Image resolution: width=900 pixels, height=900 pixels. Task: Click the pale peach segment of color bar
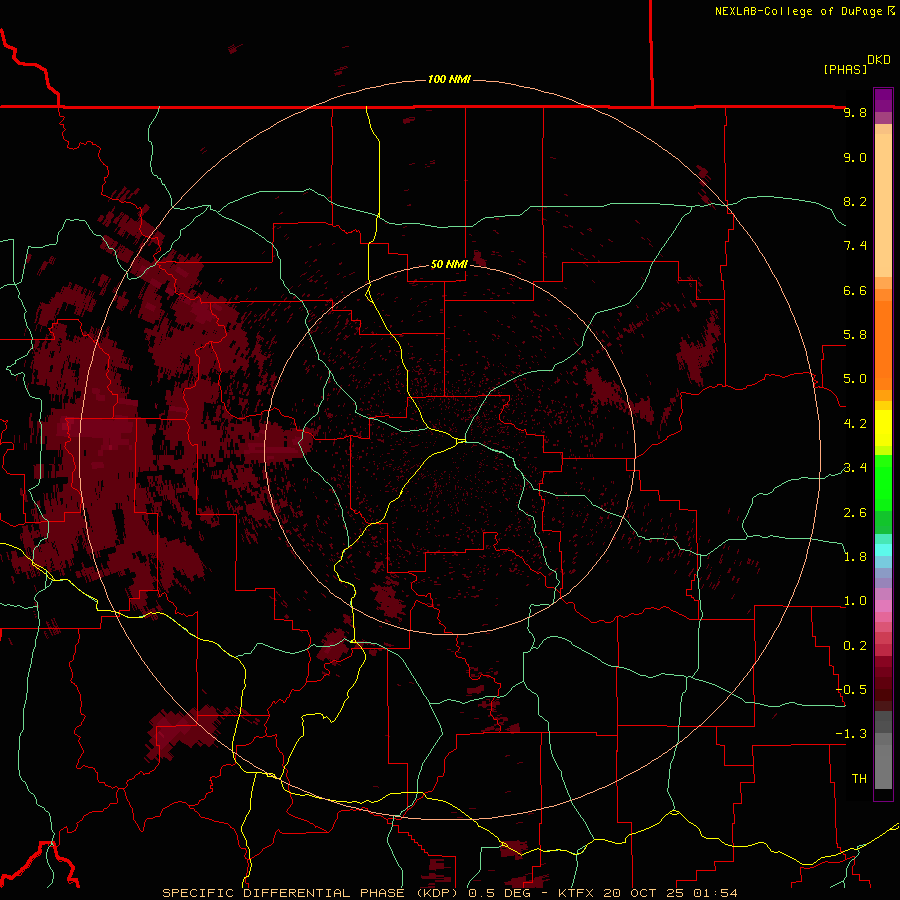click(x=883, y=206)
